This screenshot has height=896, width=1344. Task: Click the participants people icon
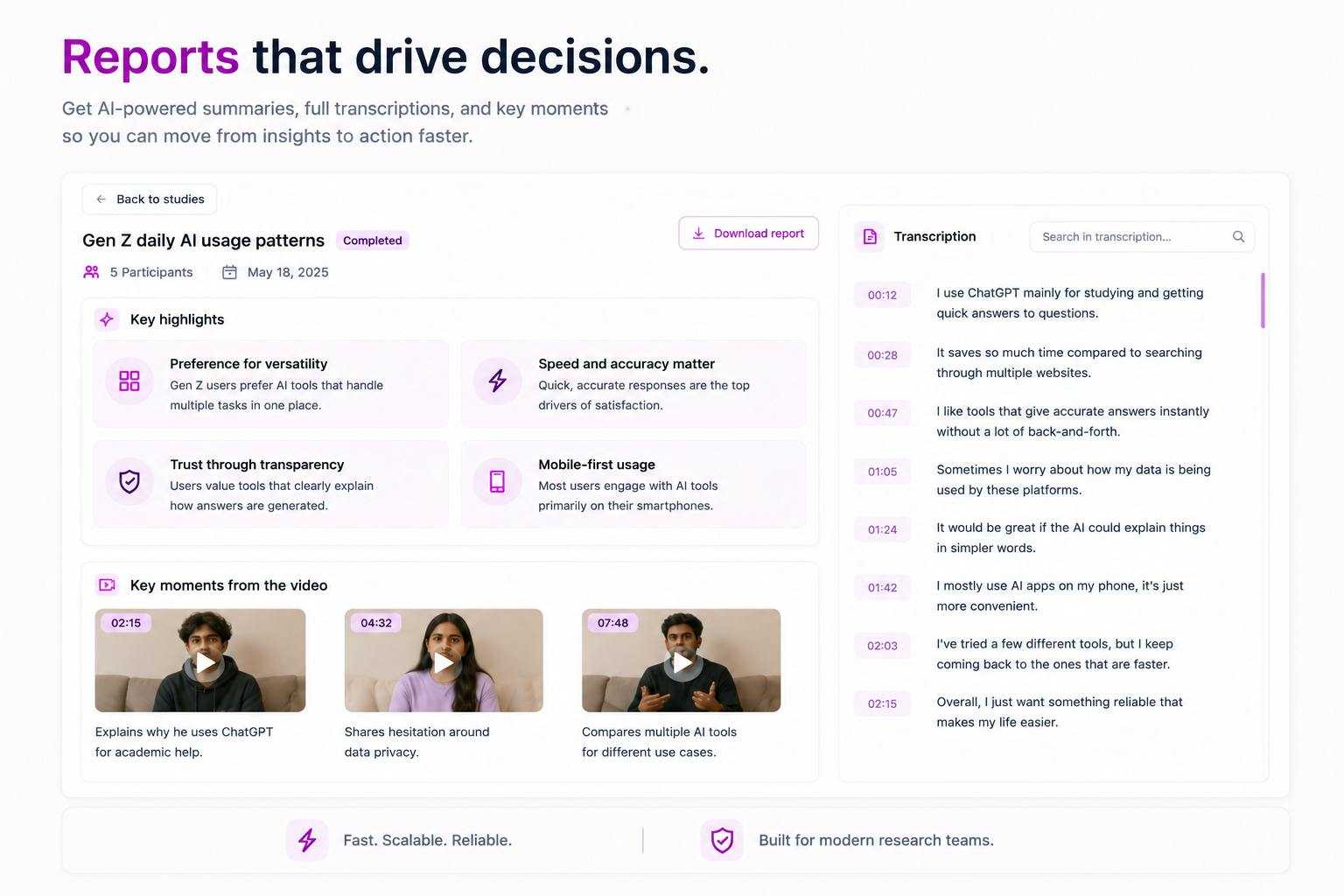click(x=91, y=272)
